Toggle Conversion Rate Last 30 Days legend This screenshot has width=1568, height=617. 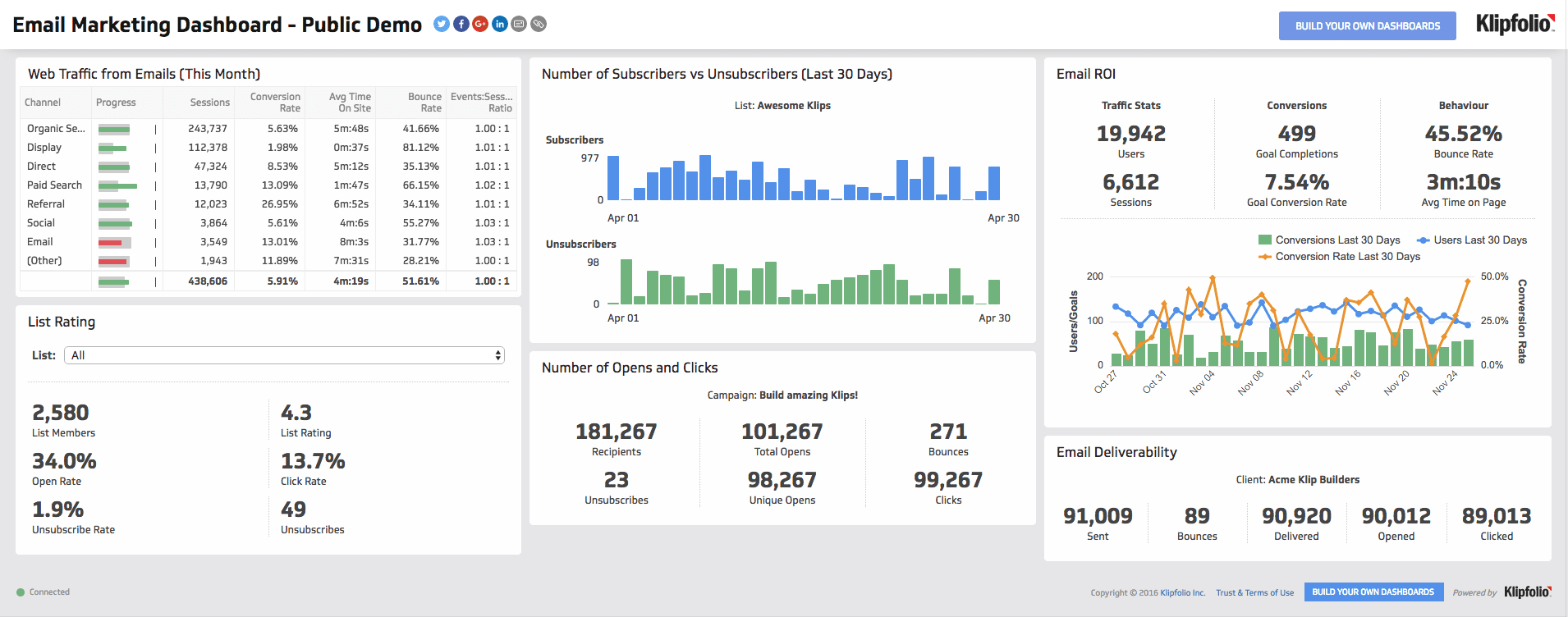[x=1339, y=257]
